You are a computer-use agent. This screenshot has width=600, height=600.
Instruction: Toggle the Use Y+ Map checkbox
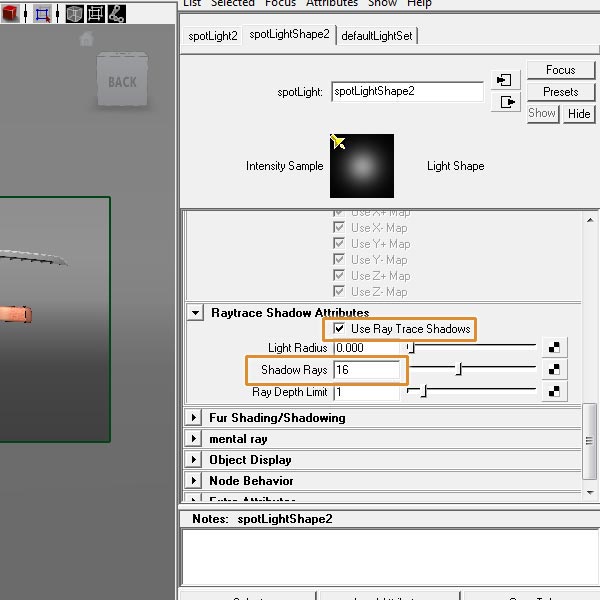click(x=339, y=243)
